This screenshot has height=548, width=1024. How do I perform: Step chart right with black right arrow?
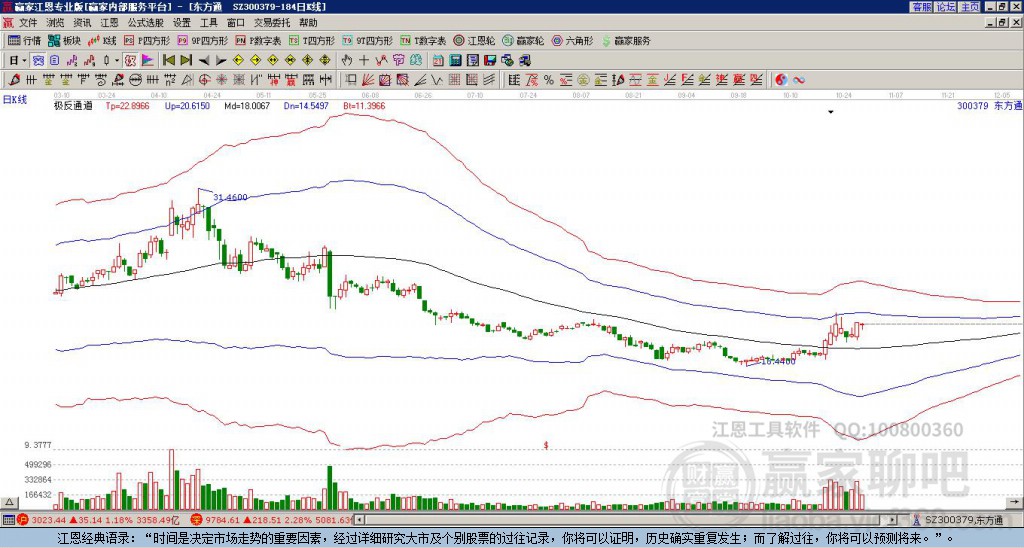pos(221,61)
